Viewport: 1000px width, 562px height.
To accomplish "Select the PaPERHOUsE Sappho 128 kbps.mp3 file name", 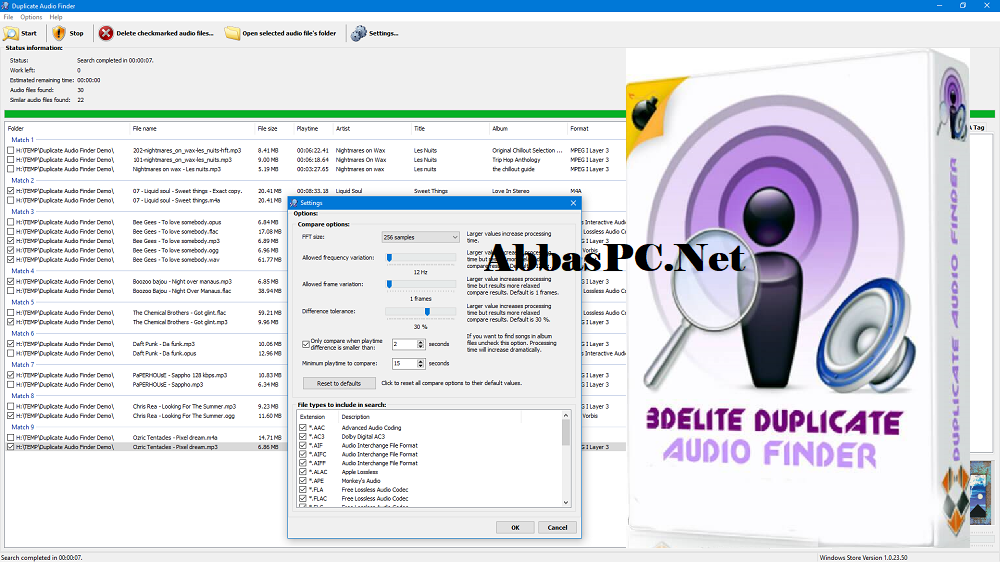I will click(x=180, y=375).
